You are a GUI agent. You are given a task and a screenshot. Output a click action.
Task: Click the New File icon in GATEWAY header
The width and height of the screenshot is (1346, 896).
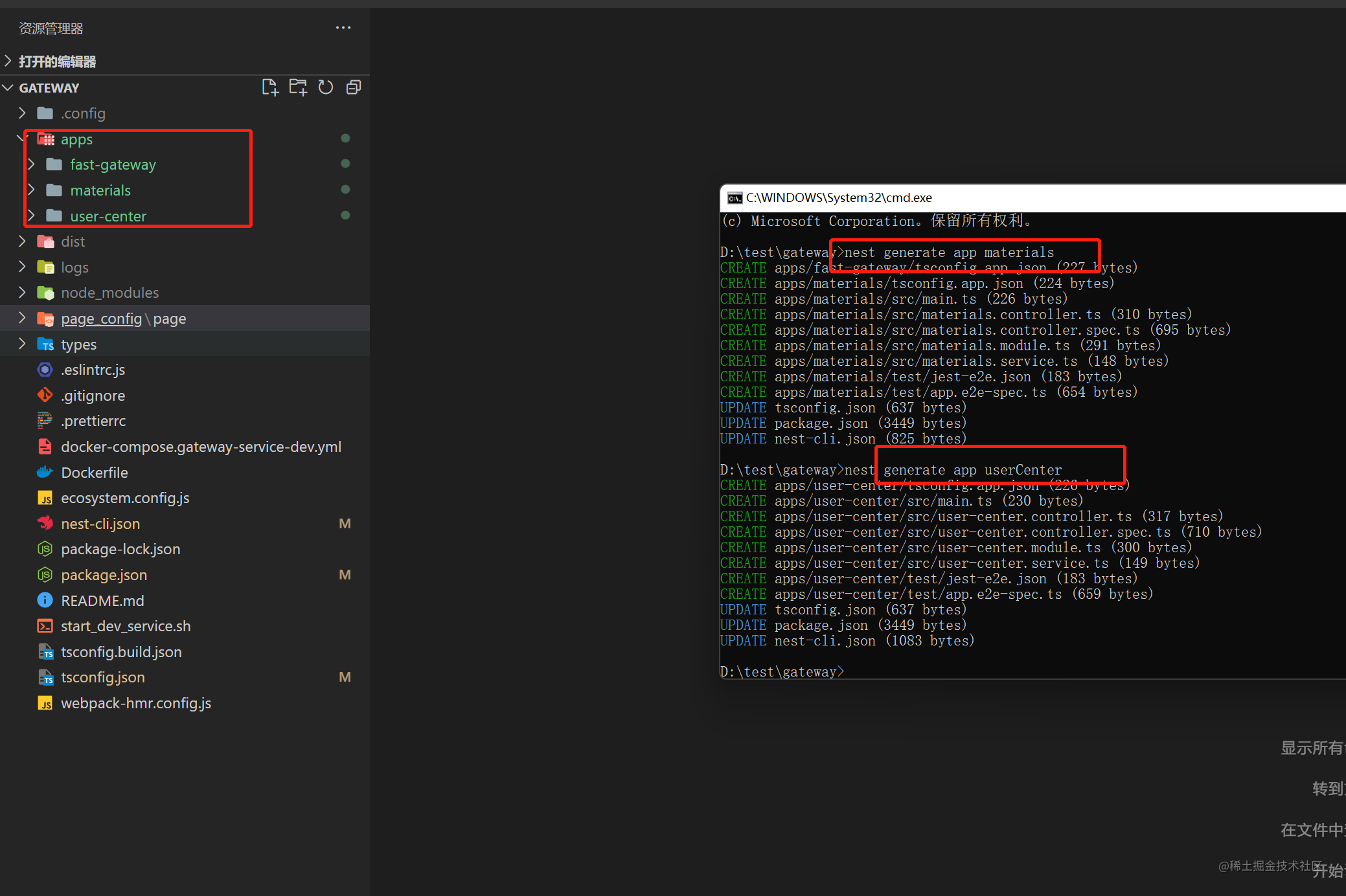point(270,87)
